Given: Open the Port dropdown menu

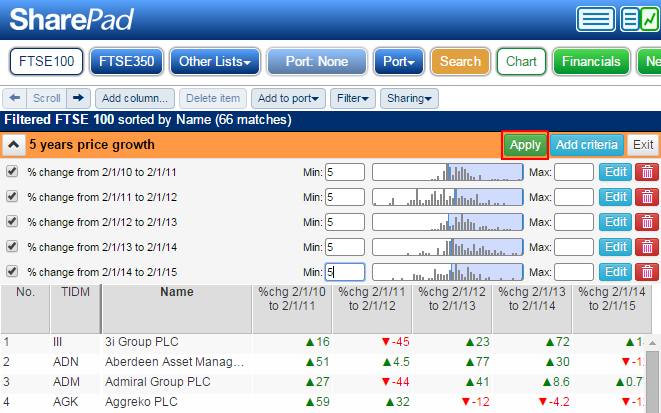Looking at the screenshot, I should coord(399,62).
